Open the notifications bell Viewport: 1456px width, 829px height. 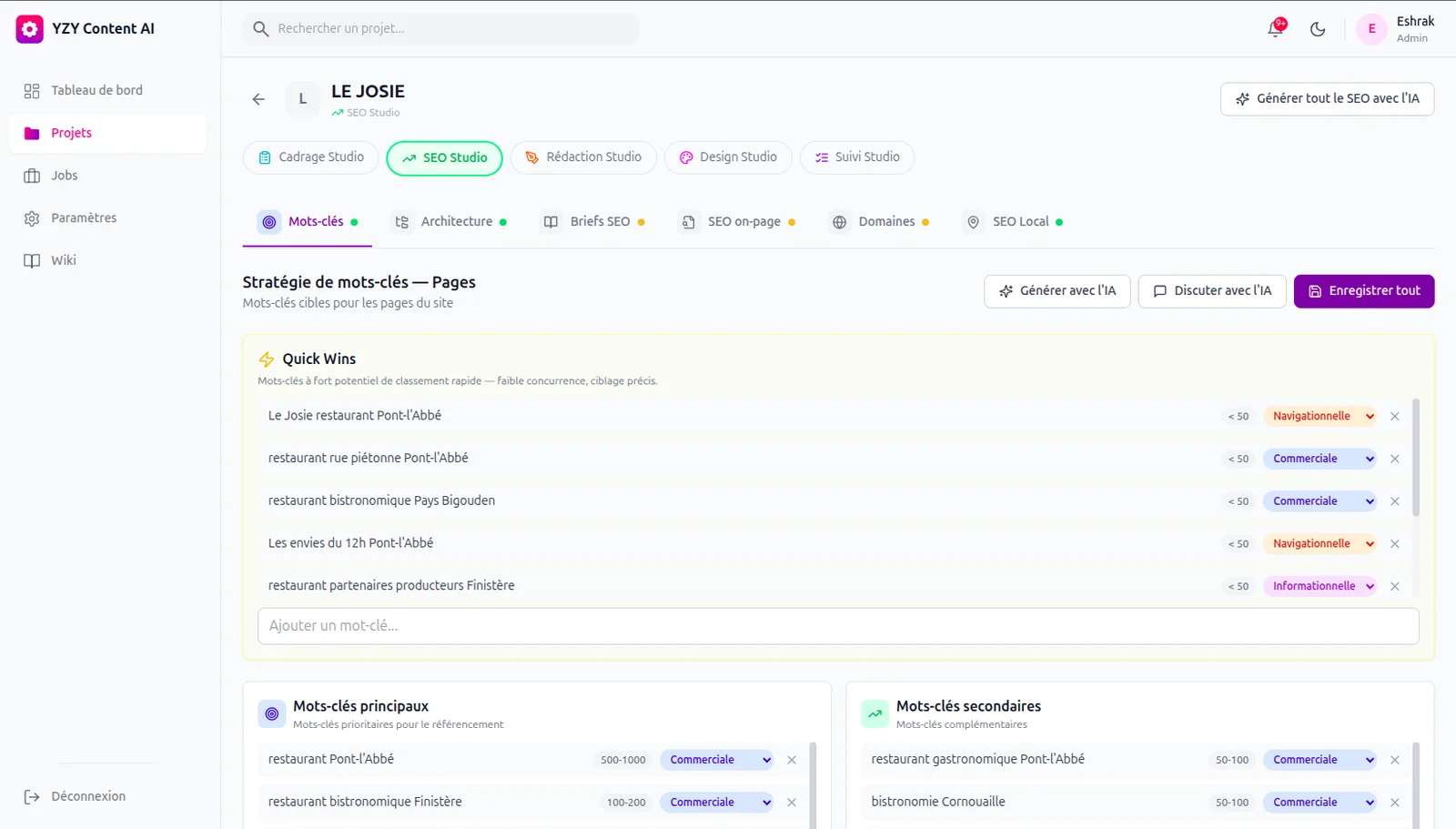tap(1276, 28)
